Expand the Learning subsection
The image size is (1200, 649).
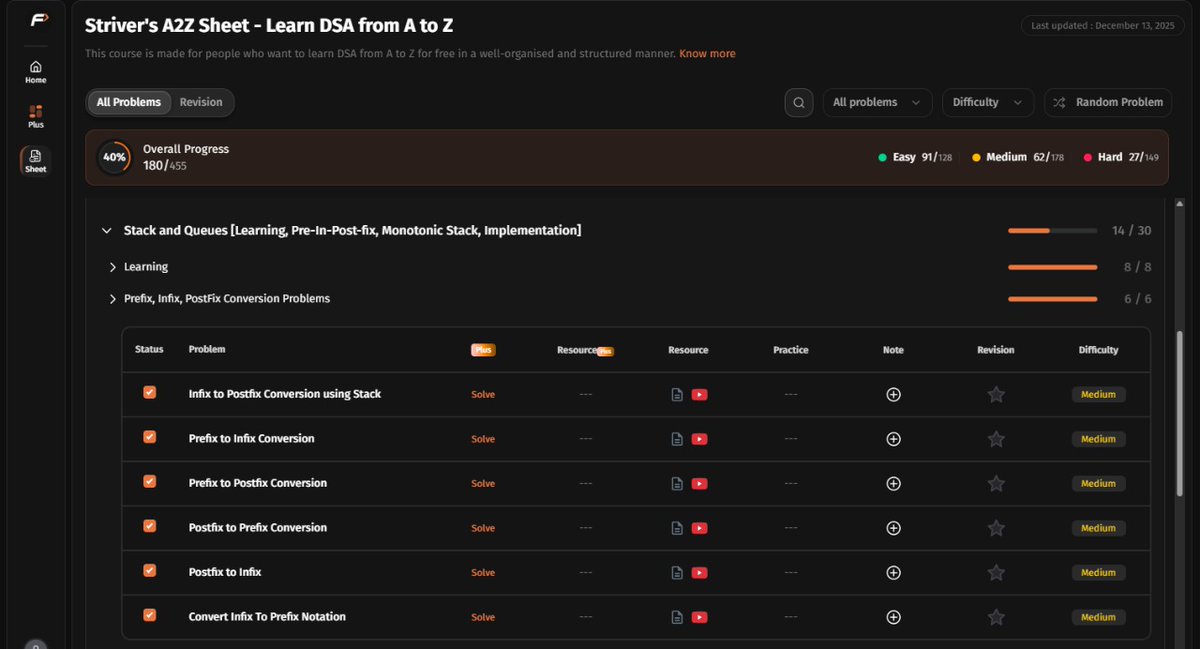click(113, 267)
